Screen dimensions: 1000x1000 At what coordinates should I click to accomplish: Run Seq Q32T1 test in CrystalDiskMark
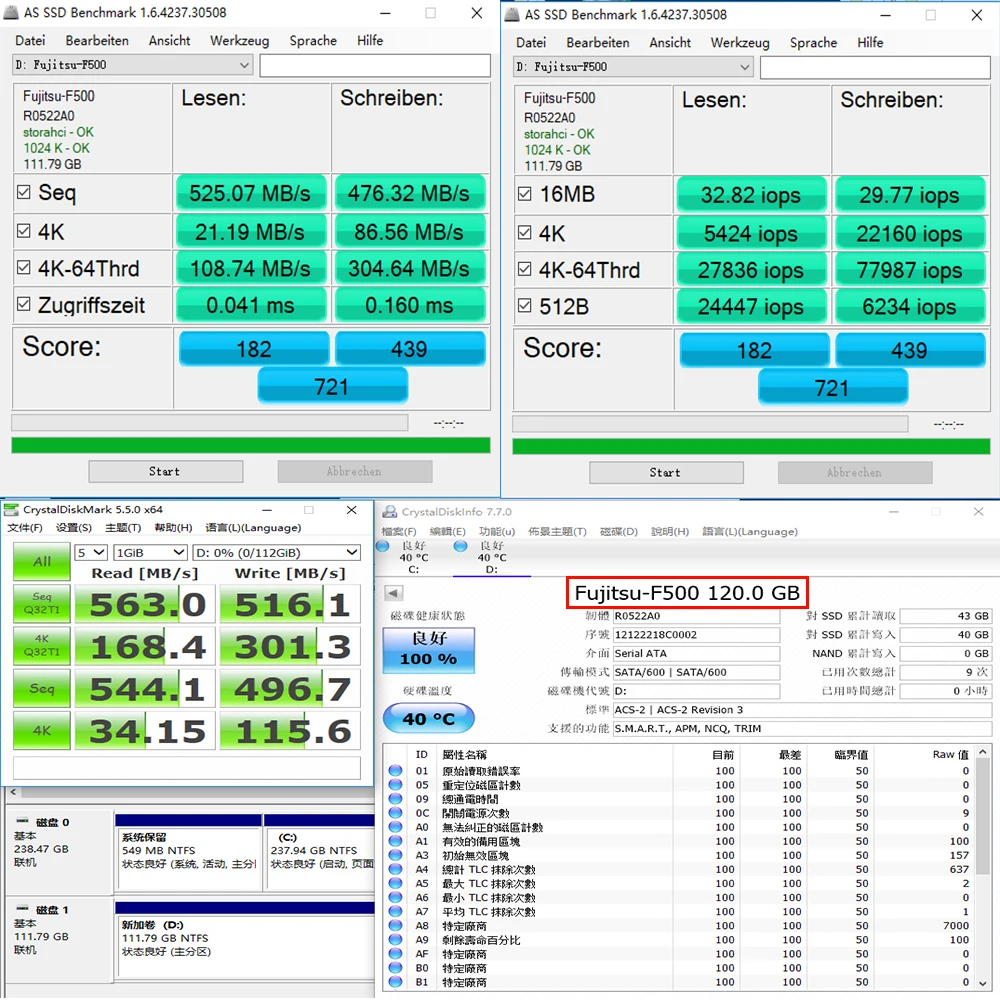[x=41, y=603]
